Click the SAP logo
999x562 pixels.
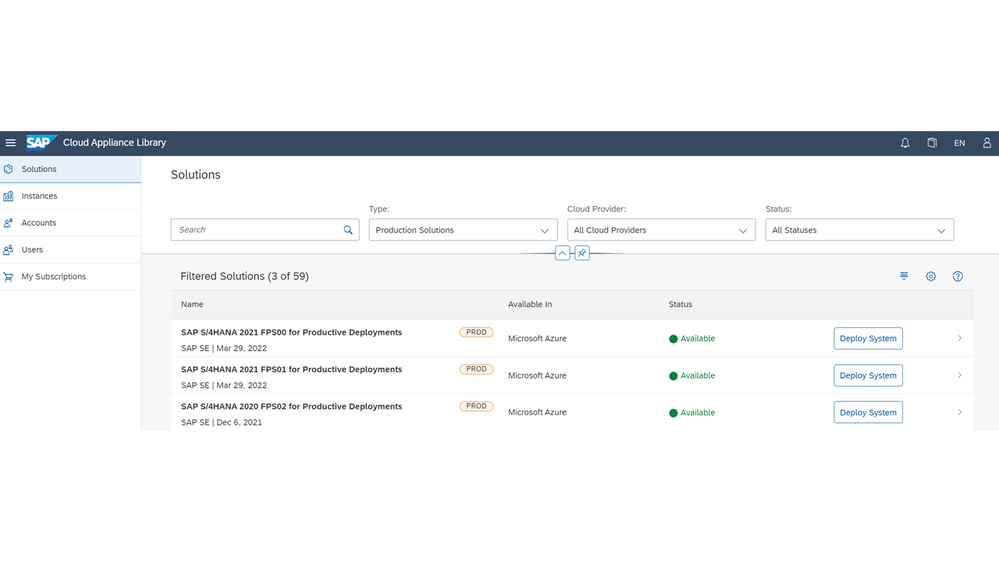[41, 142]
